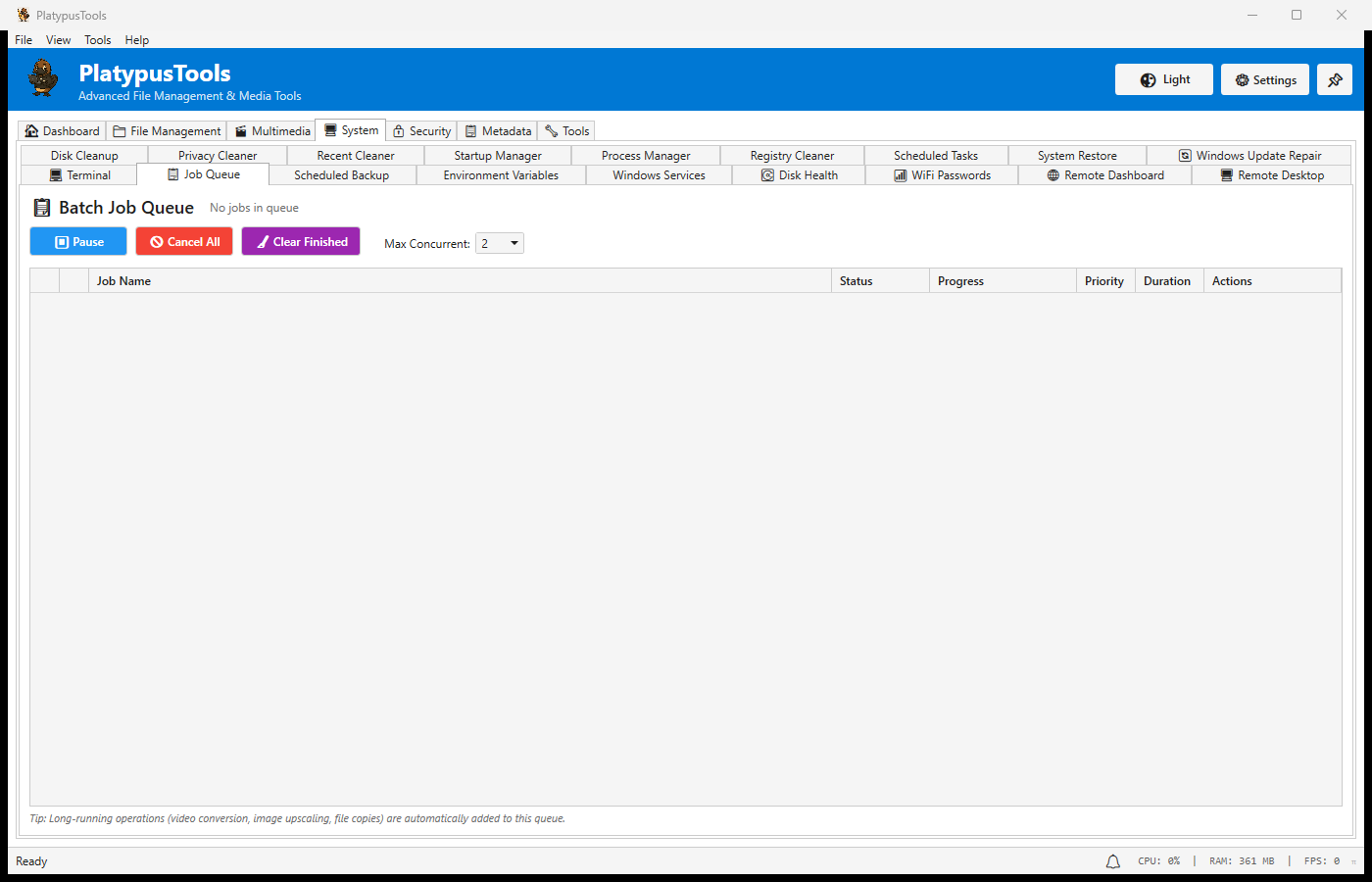Open the Windows Update Repair tab
Screen dimensions: 1372x882
point(1249,156)
